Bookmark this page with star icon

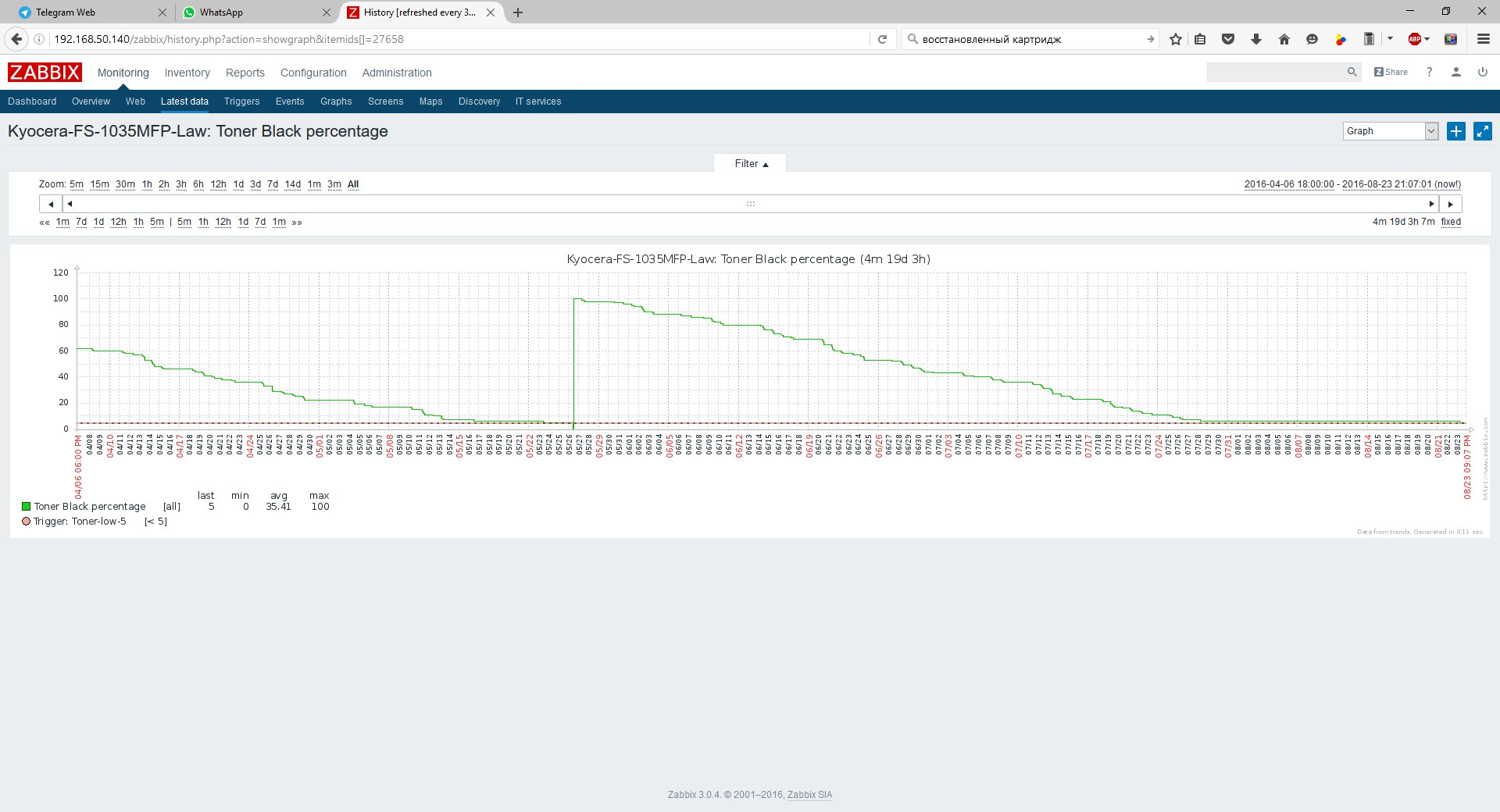(1175, 39)
